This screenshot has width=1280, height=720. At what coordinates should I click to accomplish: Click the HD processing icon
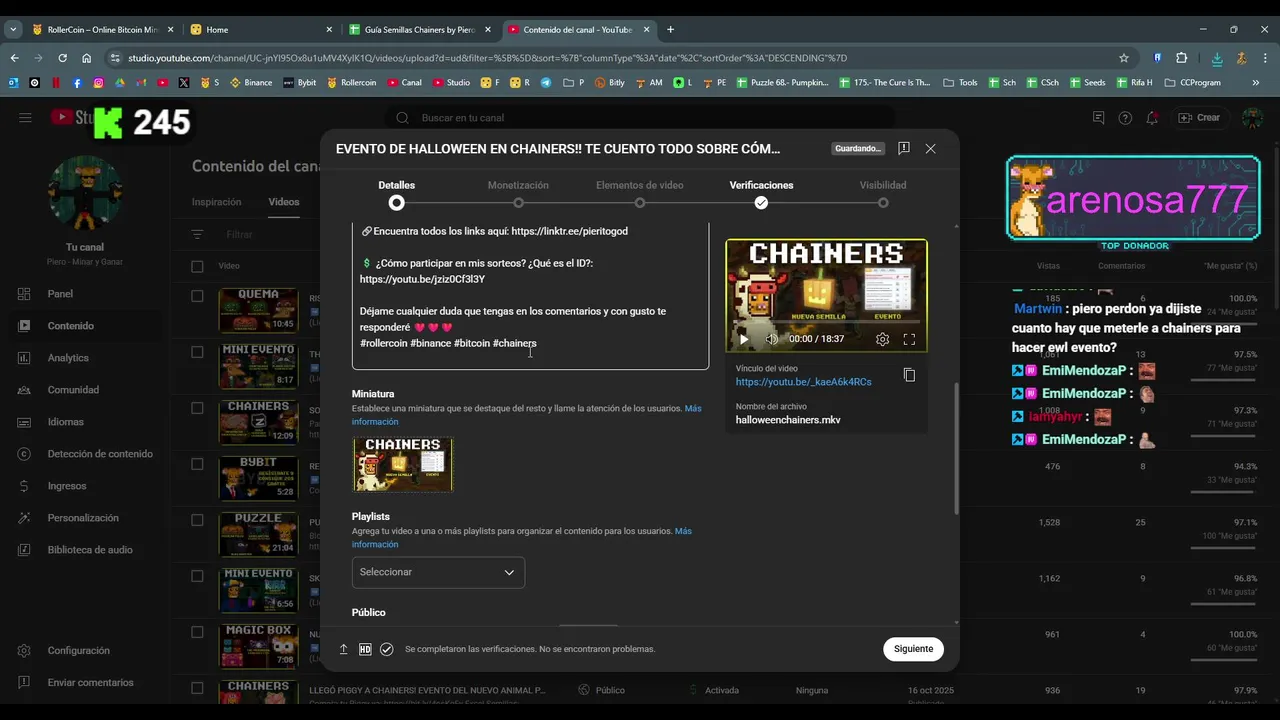[365, 649]
